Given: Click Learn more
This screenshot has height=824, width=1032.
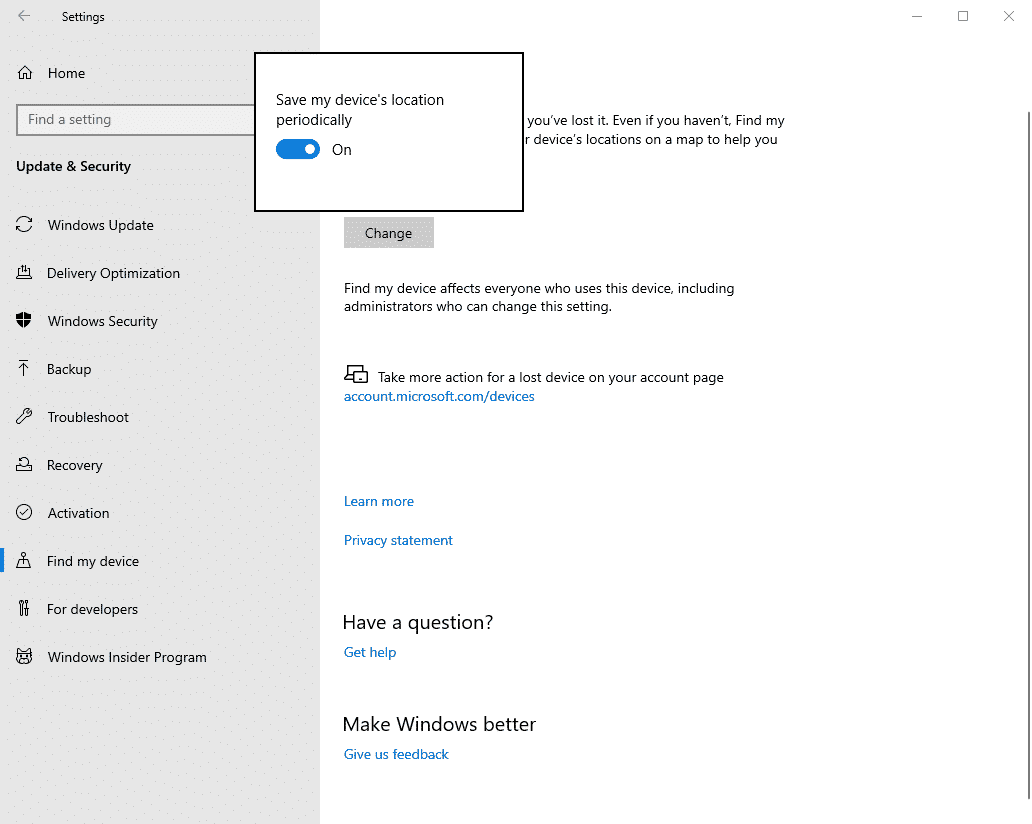Looking at the screenshot, I should click(378, 501).
